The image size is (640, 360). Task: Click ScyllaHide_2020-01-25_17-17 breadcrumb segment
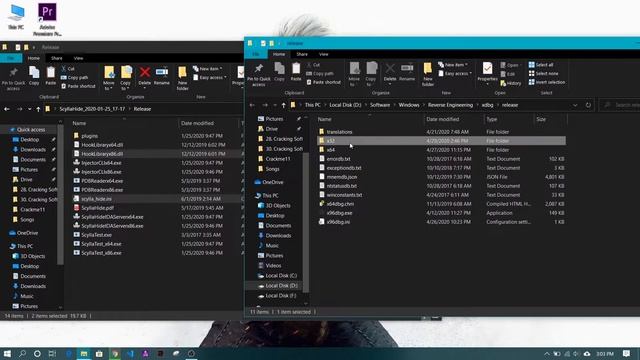92,109
